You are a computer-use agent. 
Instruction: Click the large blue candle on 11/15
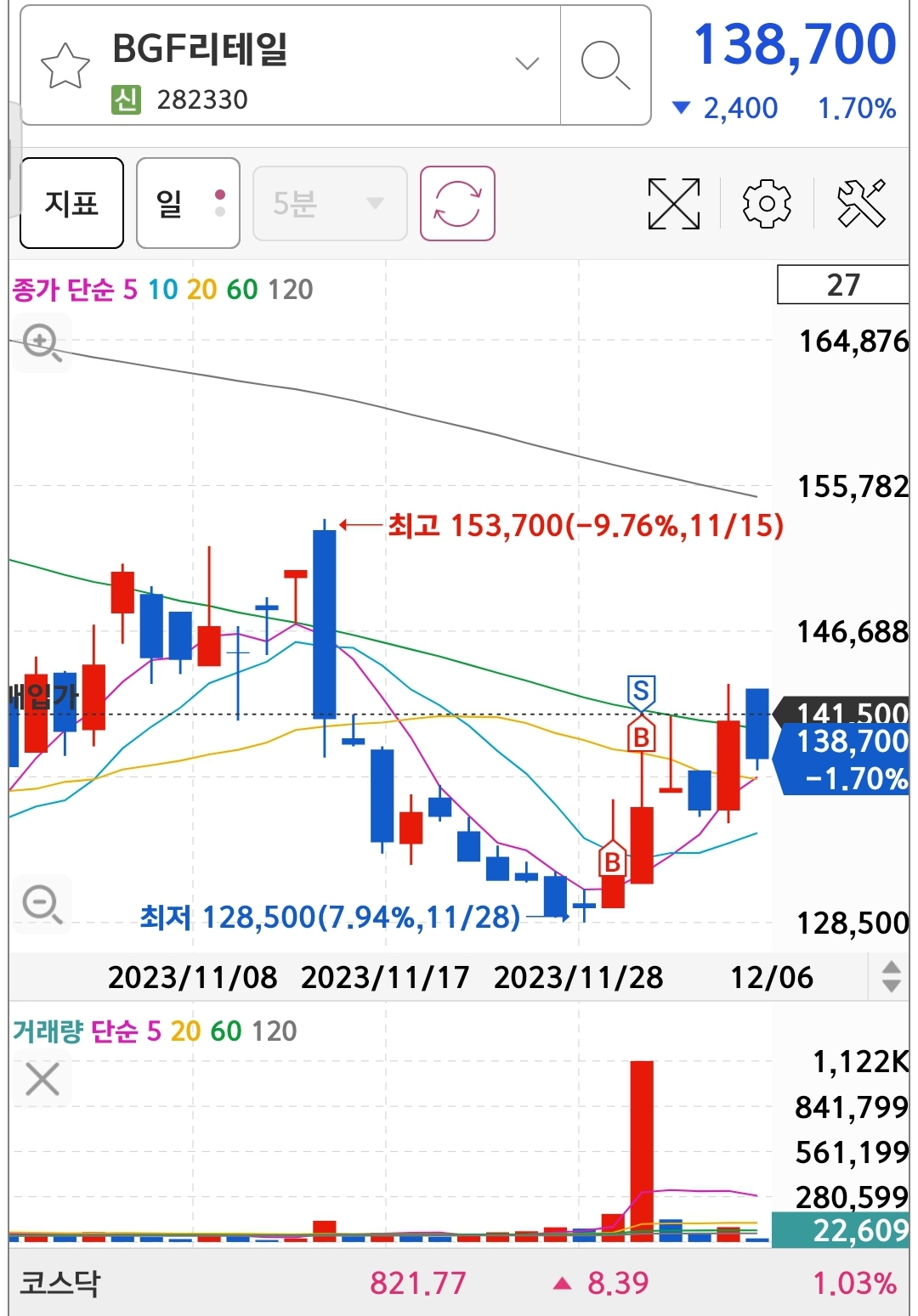pyautogui.click(x=325, y=624)
